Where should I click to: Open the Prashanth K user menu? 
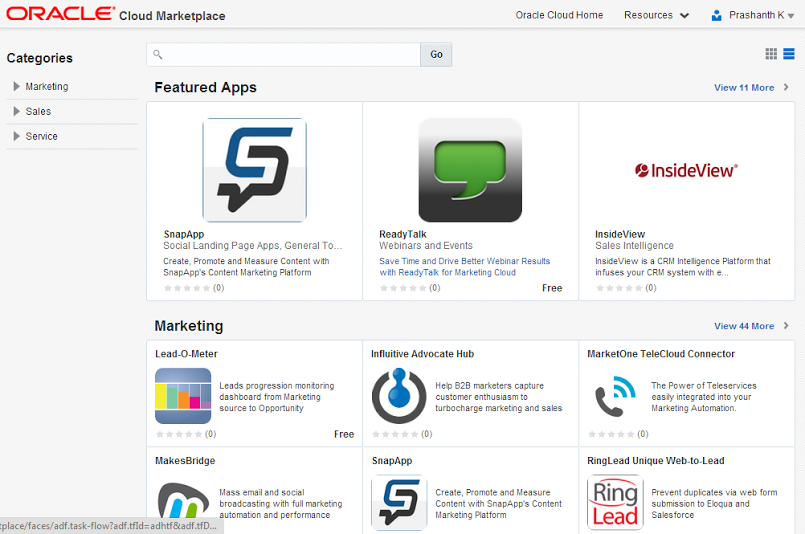pyautogui.click(x=753, y=15)
